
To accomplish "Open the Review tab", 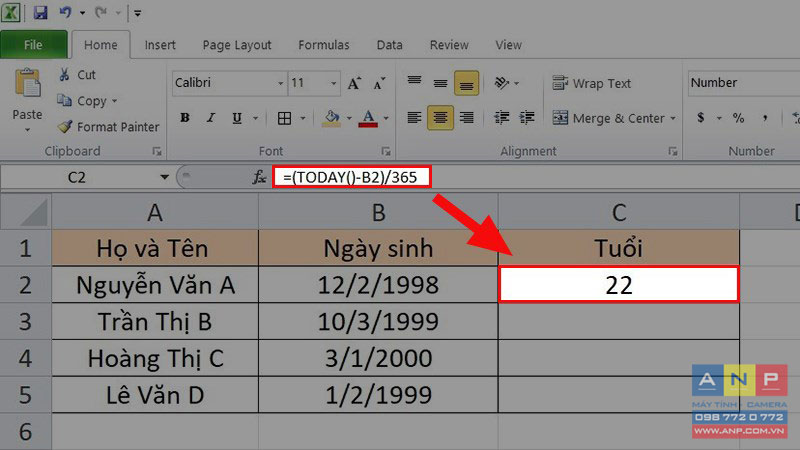I will coord(449,45).
